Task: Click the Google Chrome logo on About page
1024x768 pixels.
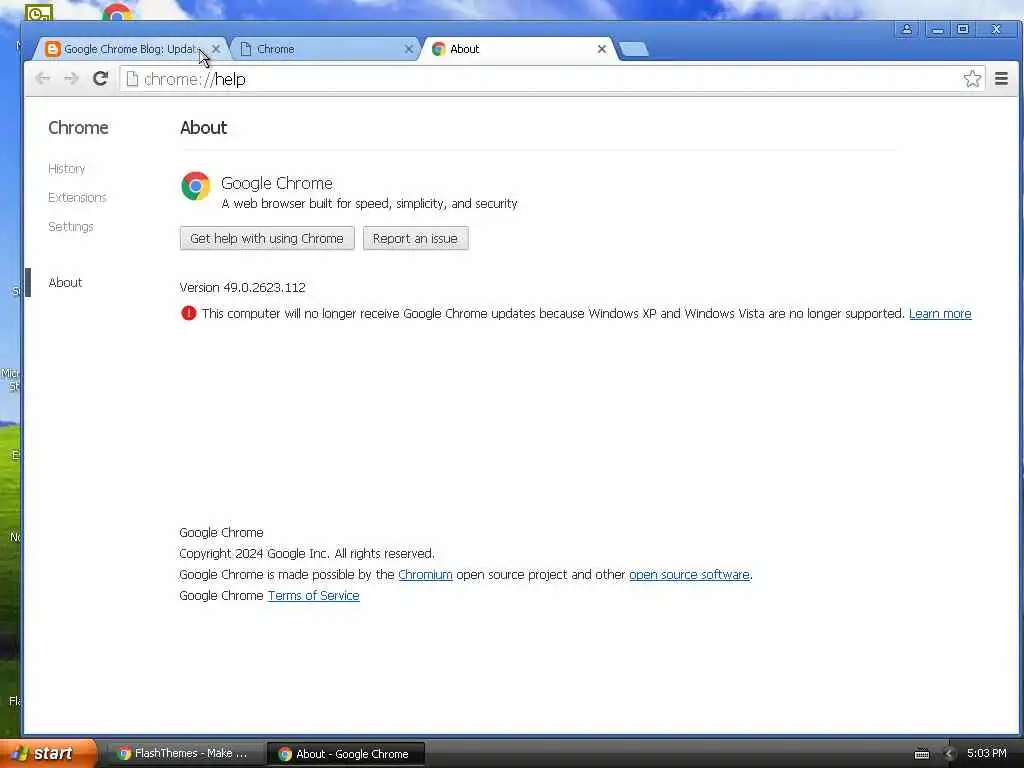Action: 195,186
